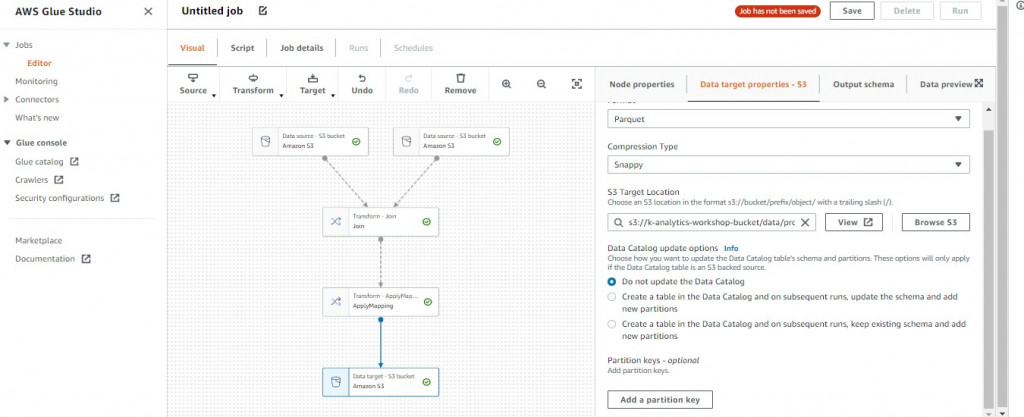This screenshot has height=417, width=1024.
Task: Open the Output schema tab
Action: pos(863,84)
